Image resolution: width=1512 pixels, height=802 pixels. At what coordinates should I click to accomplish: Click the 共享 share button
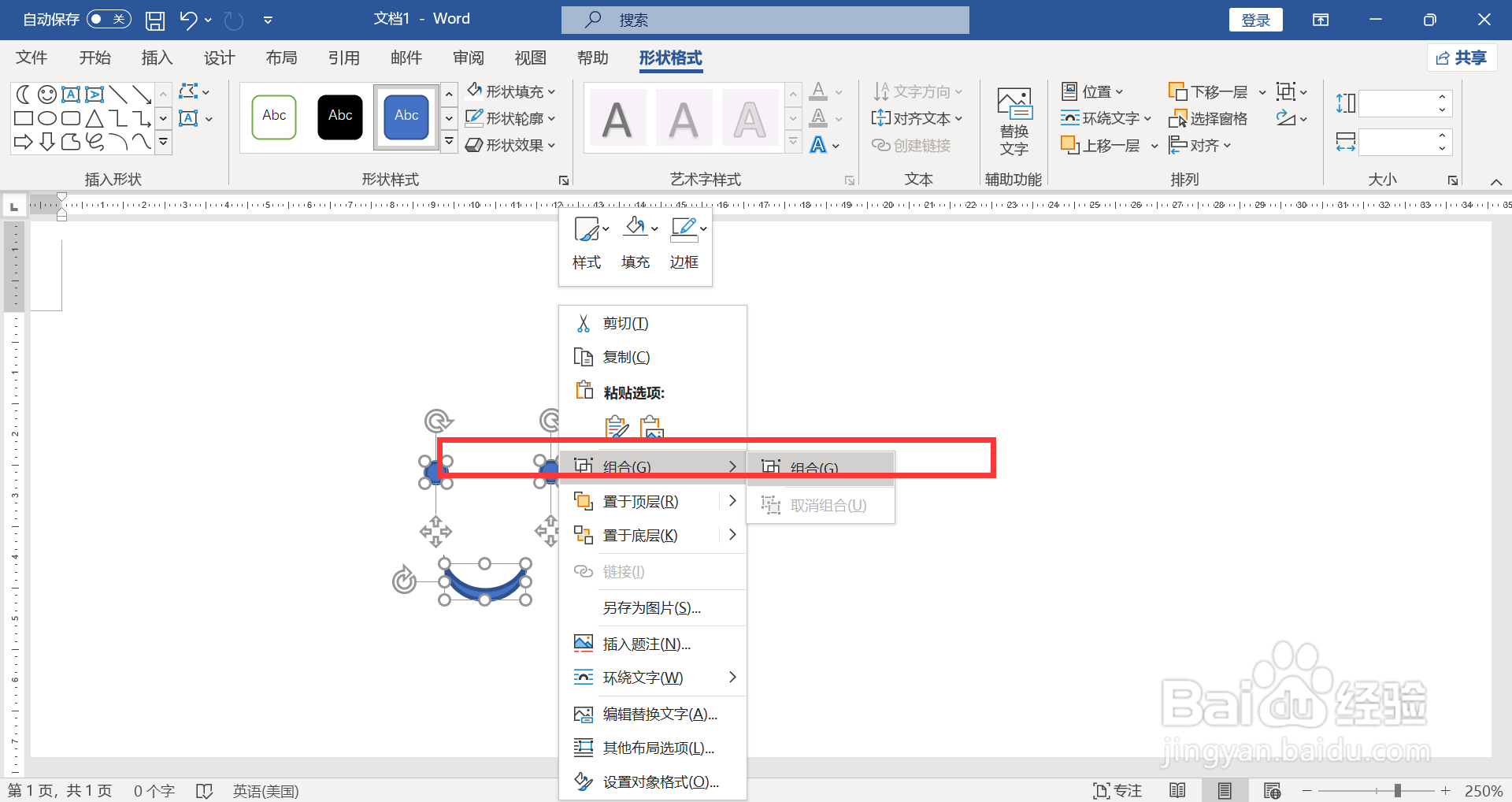pos(1462,57)
